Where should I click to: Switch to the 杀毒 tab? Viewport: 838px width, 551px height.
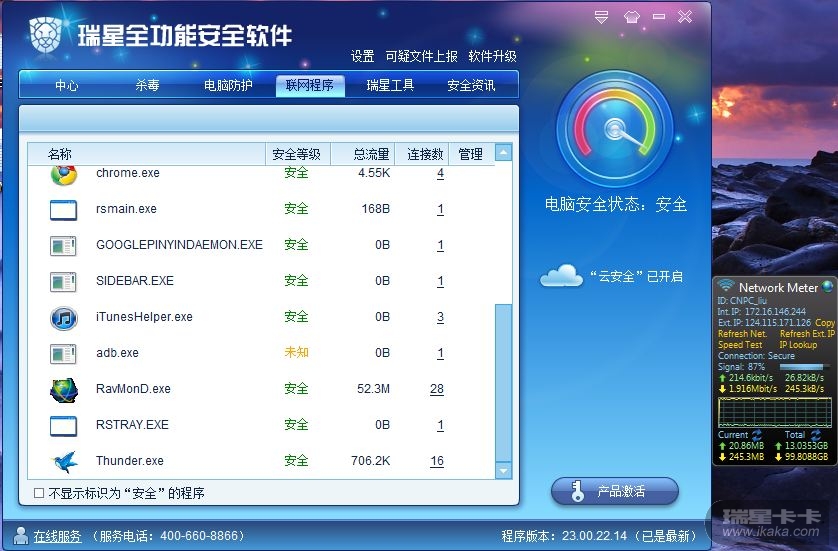pos(148,85)
